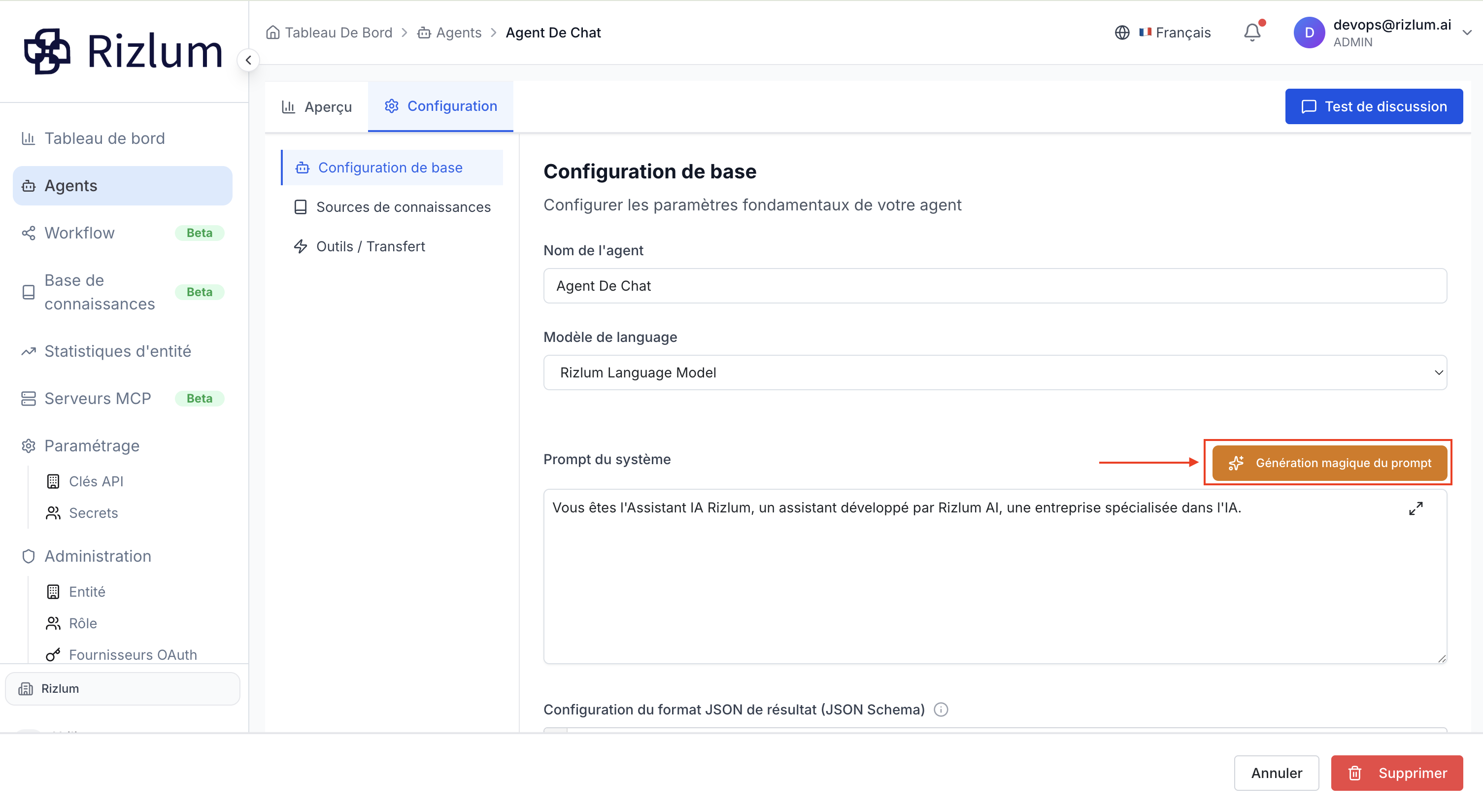Click the Rizlum logo icon

click(47, 52)
